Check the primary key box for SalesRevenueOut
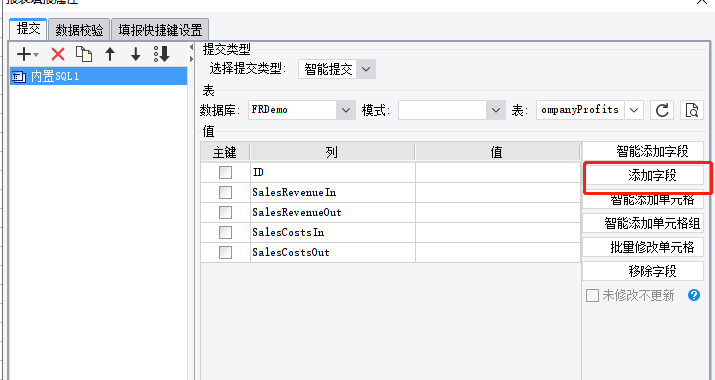The height and width of the screenshot is (380, 715). pos(225,213)
